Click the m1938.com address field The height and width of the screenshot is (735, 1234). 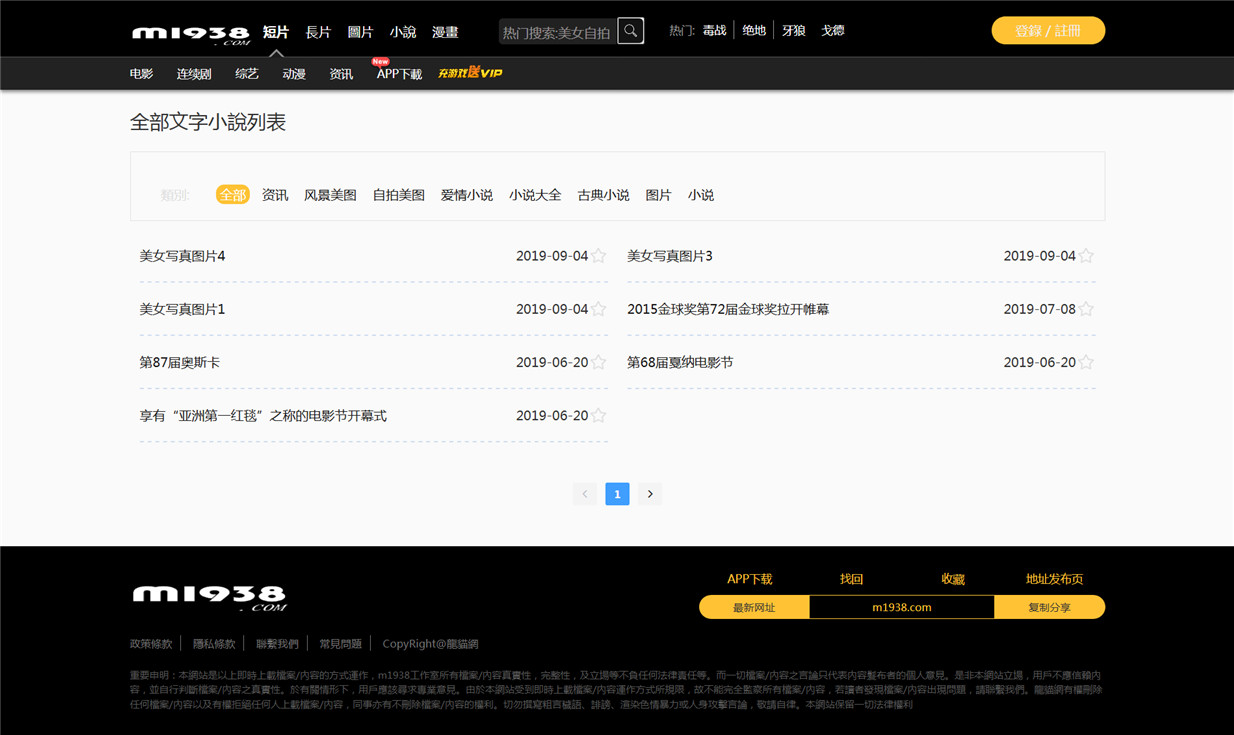(902, 607)
